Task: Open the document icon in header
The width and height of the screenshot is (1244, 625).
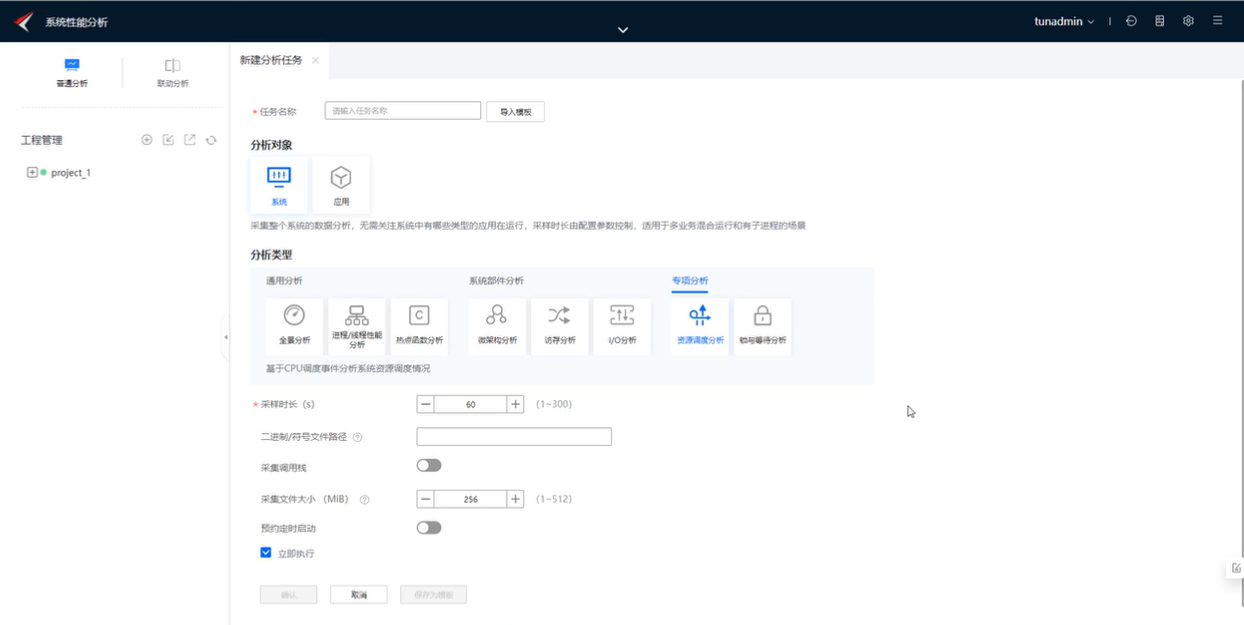Action: [x=1160, y=21]
